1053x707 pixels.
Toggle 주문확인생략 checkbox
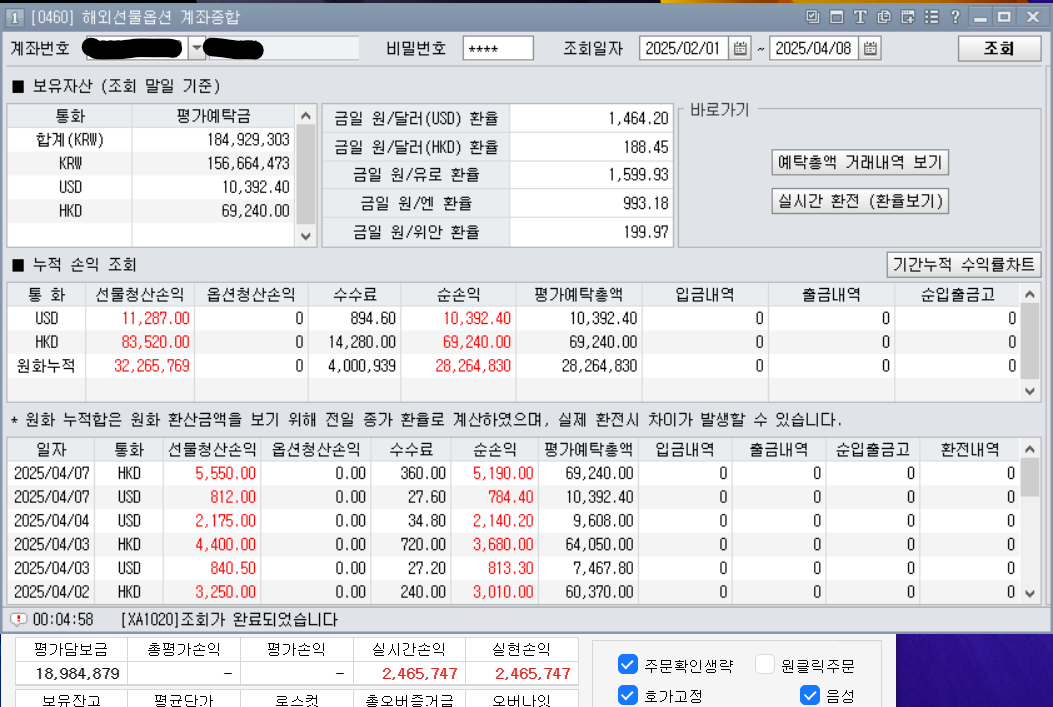click(x=627, y=665)
